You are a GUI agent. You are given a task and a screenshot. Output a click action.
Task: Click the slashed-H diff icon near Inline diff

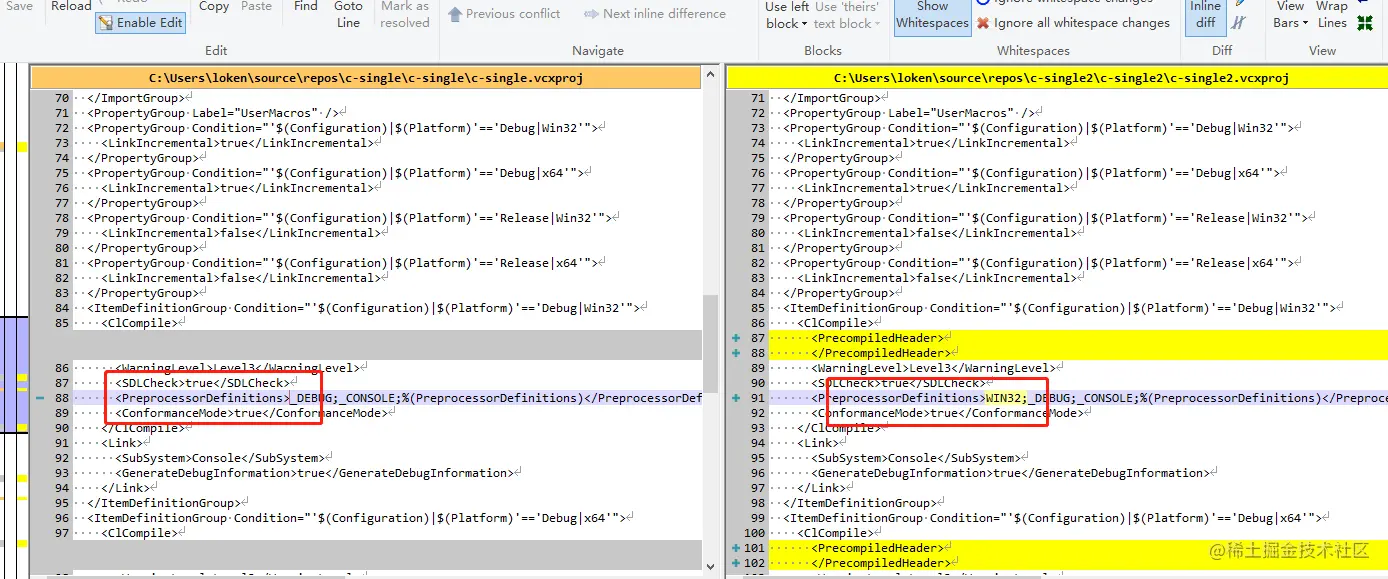tap(1238, 22)
